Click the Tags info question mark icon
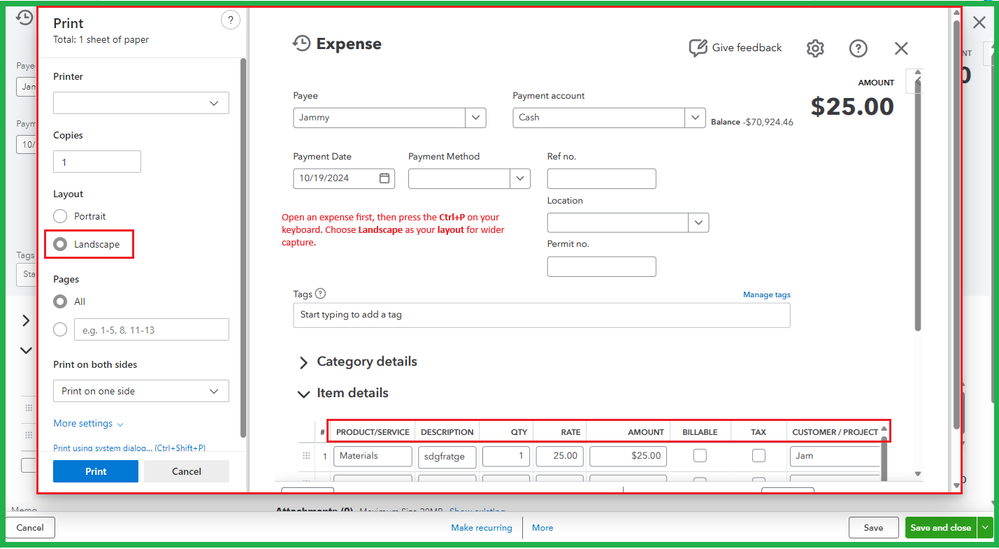Image resolution: width=999 pixels, height=549 pixels. 320,294
